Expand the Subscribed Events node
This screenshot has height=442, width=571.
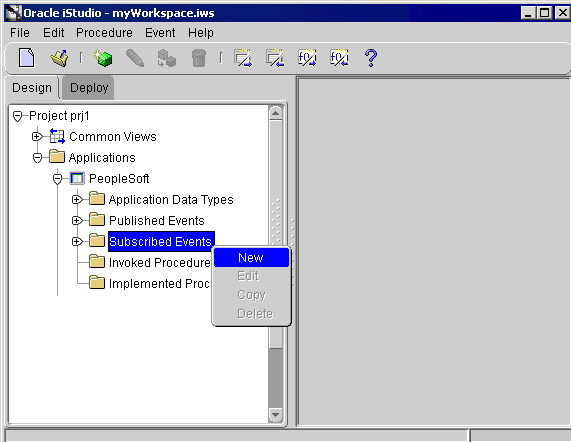click(x=76, y=242)
